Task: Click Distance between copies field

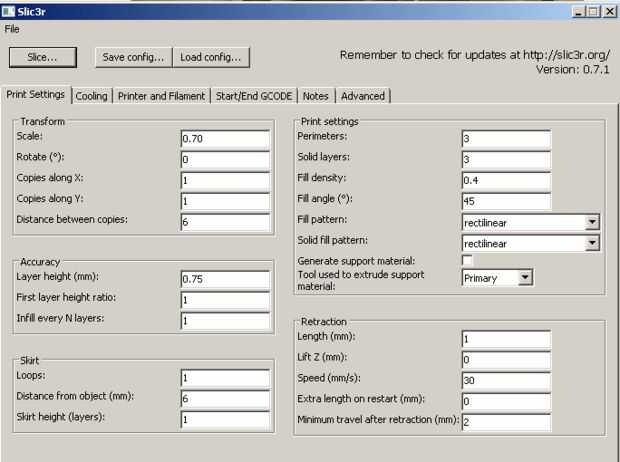Action: (225, 222)
